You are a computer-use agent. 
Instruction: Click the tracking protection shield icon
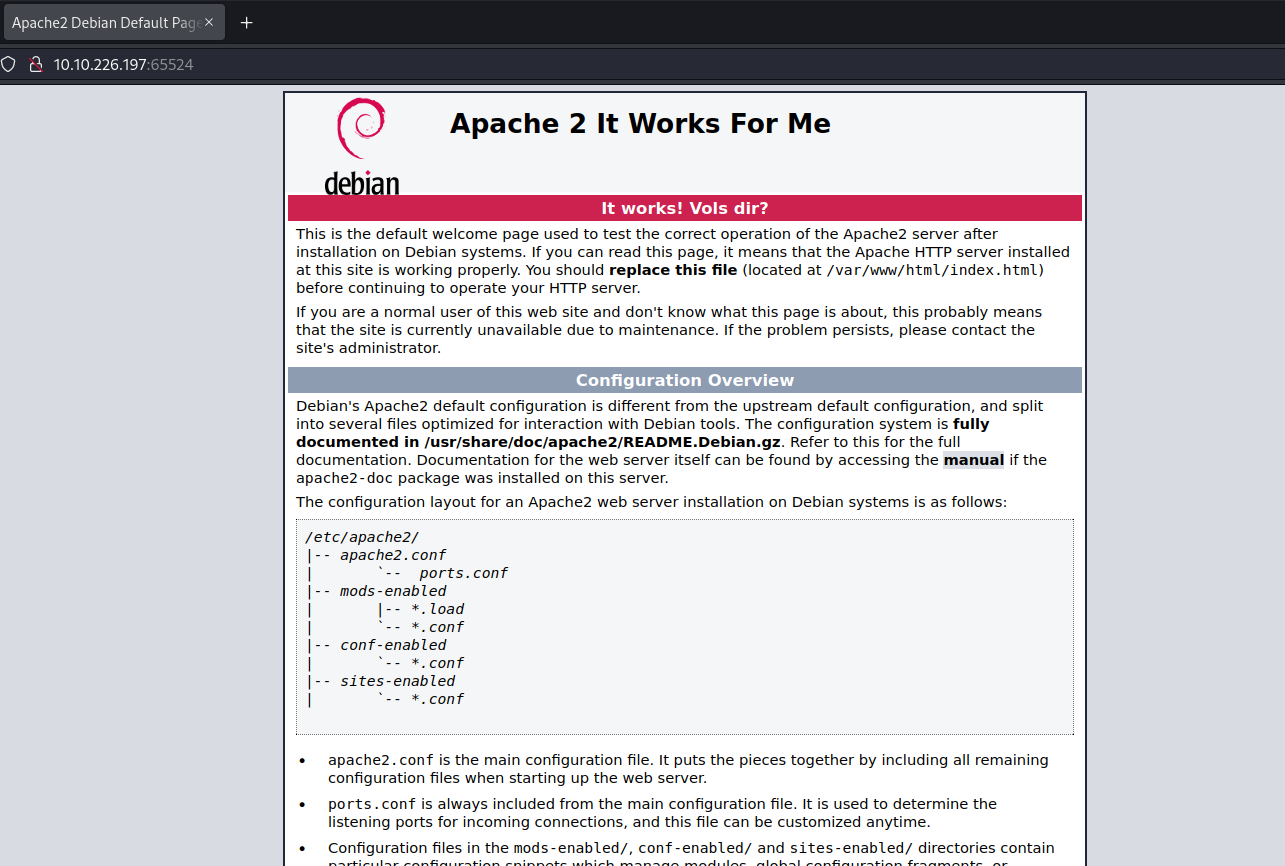[x=9, y=63]
